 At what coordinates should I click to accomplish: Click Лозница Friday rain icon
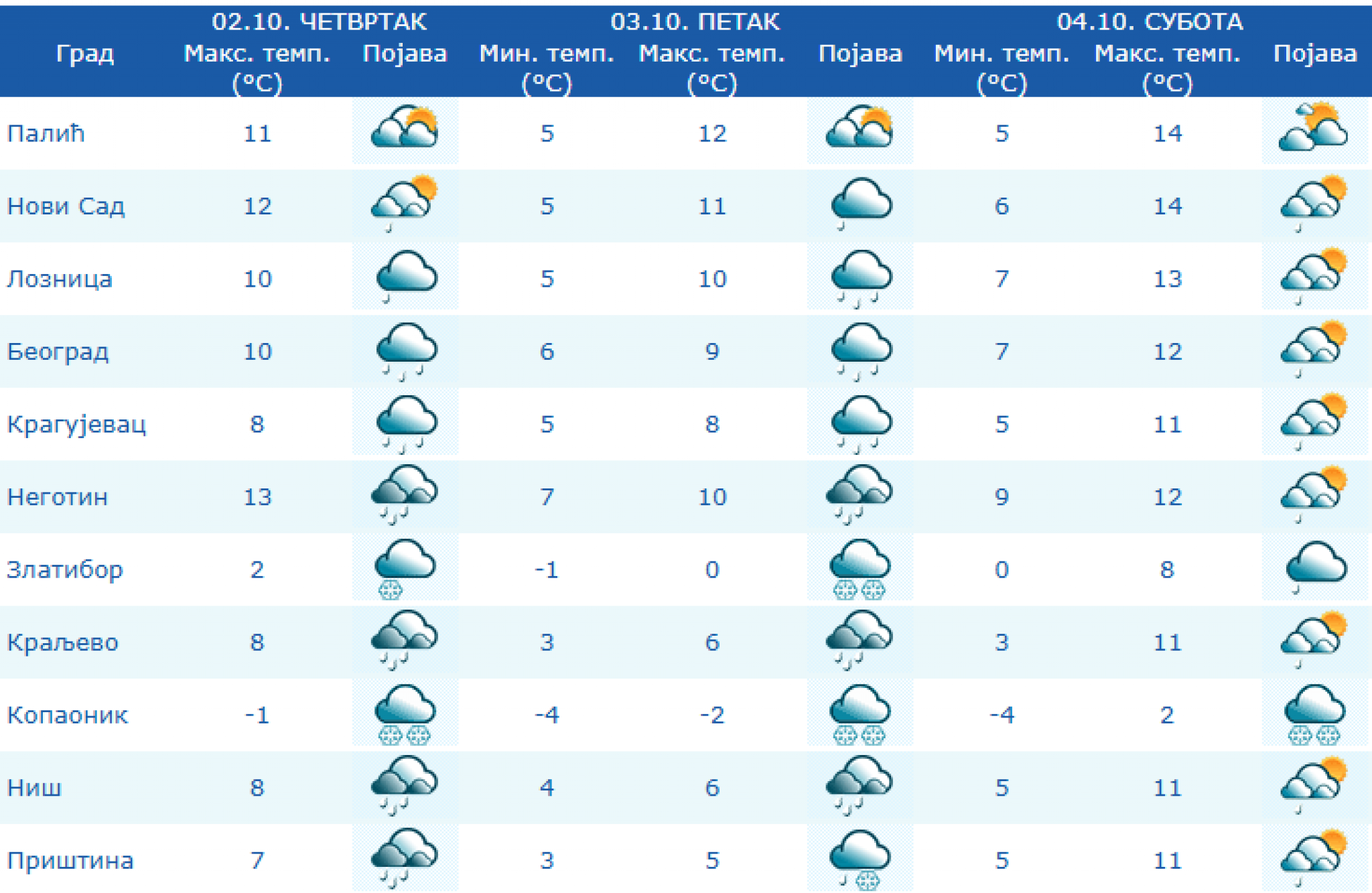860,278
